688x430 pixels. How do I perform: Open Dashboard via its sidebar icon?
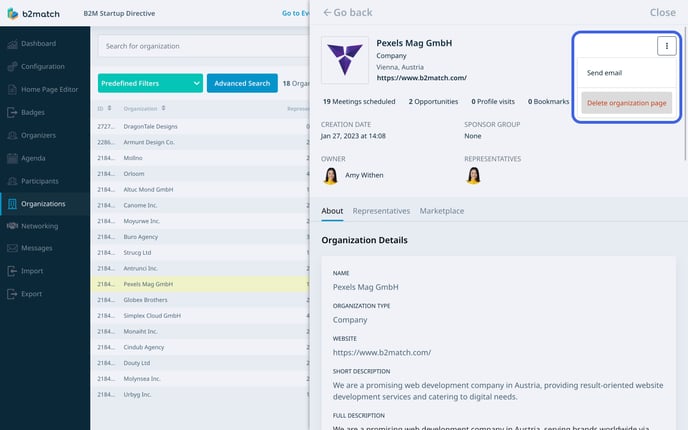point(12,44)
